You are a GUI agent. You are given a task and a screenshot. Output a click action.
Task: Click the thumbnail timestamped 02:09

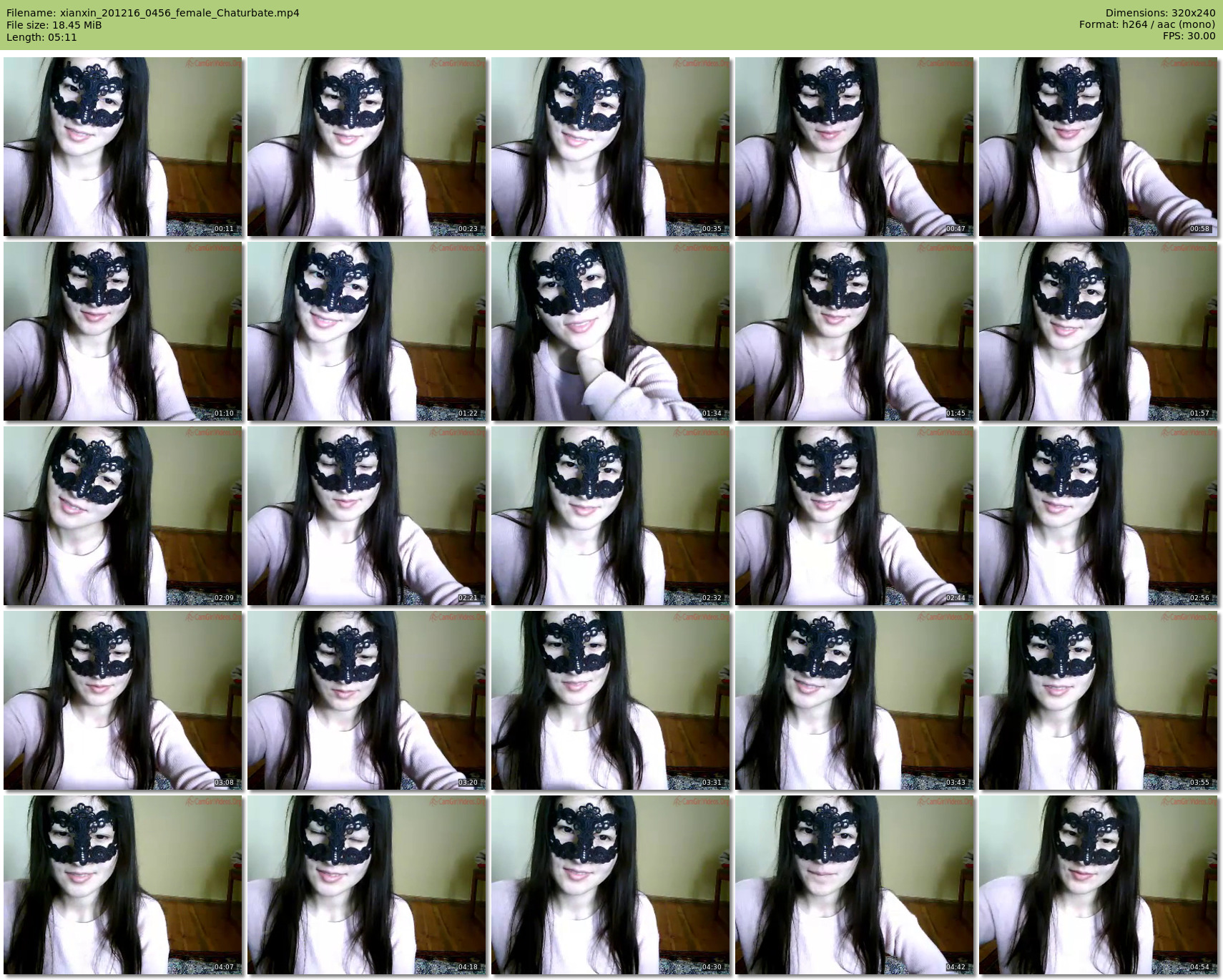[122, 516]
